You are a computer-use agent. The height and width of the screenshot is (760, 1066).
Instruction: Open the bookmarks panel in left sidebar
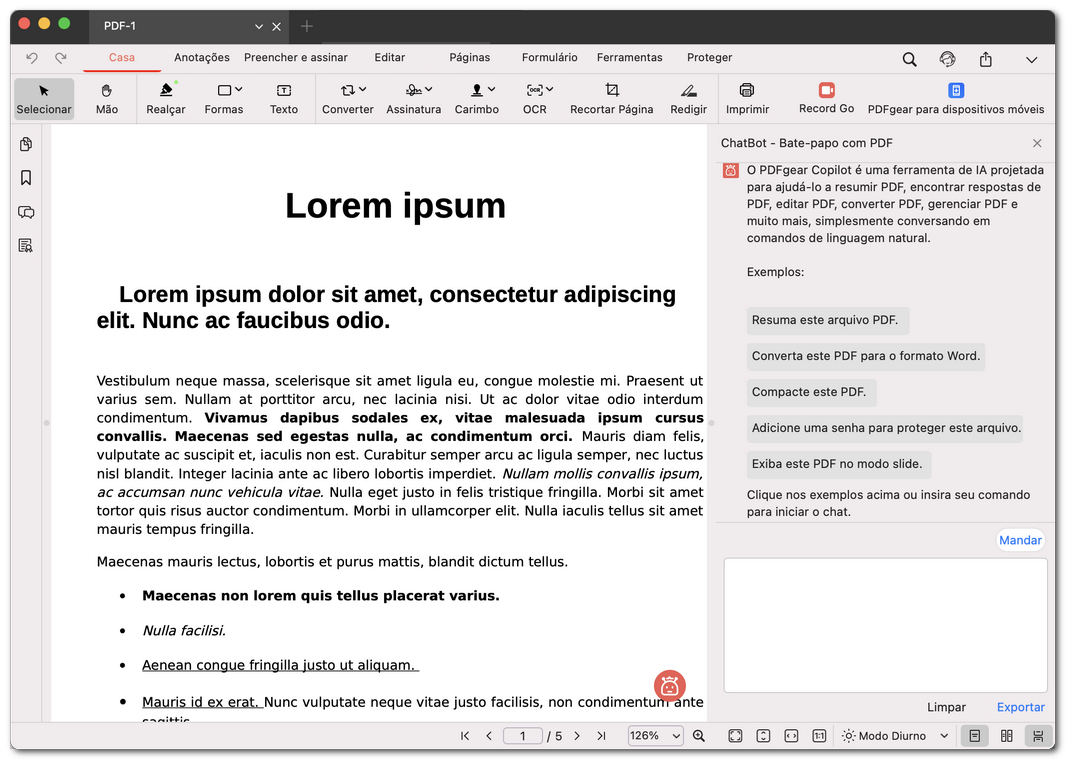coord(26,178)
